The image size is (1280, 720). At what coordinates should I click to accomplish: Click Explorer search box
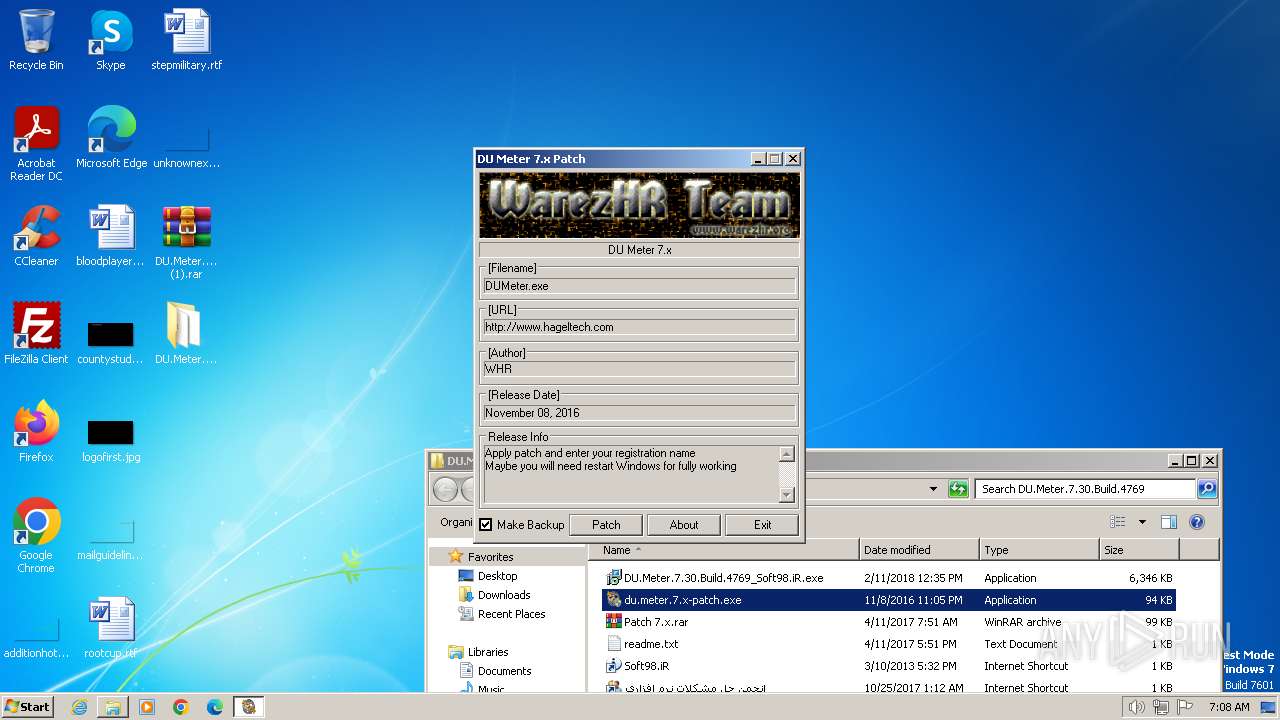pyautogui.click(x=1085, y=489)
